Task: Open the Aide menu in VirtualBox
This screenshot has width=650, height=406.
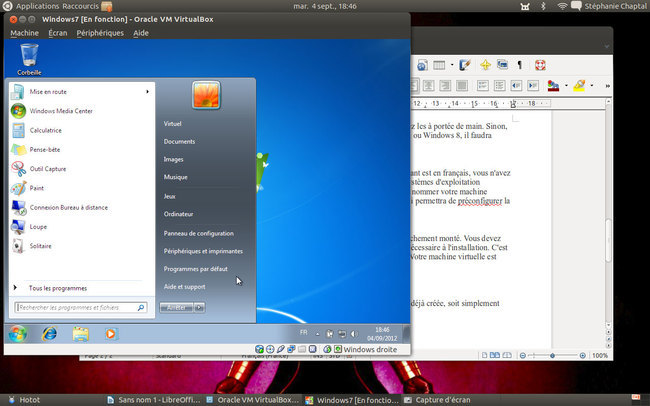Action: click(141, 33)
